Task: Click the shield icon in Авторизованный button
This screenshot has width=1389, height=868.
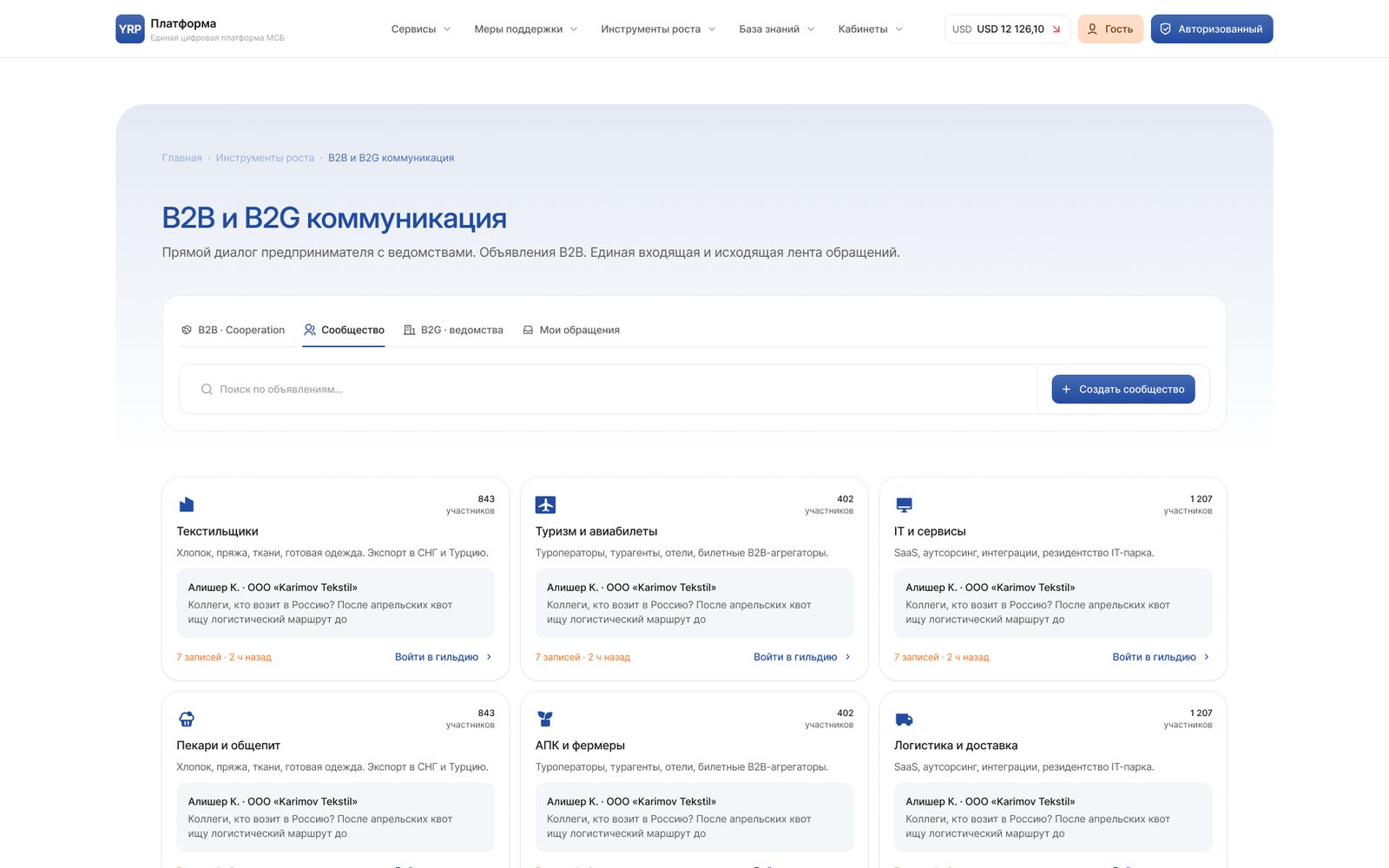Action: 1166,29
